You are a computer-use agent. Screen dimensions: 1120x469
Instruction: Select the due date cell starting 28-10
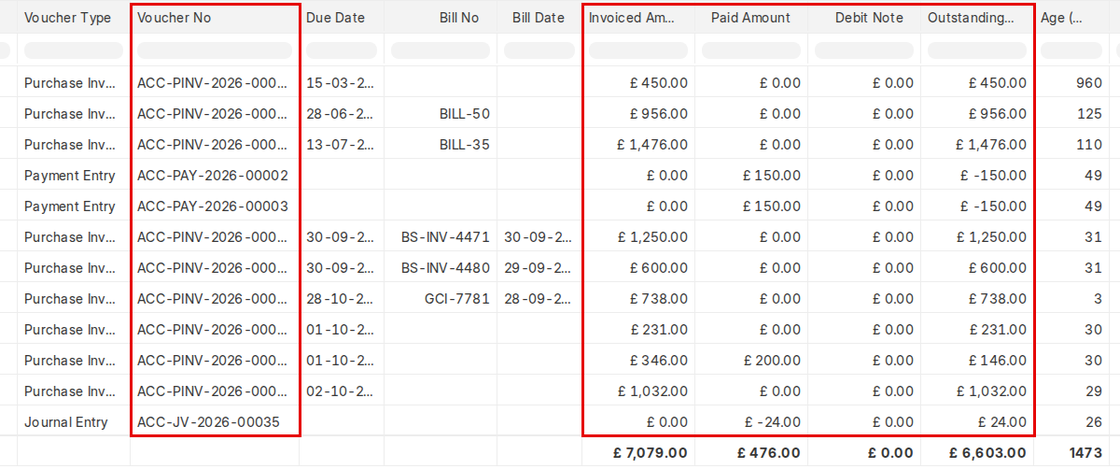pyautogui.click(x=341, y=298)
